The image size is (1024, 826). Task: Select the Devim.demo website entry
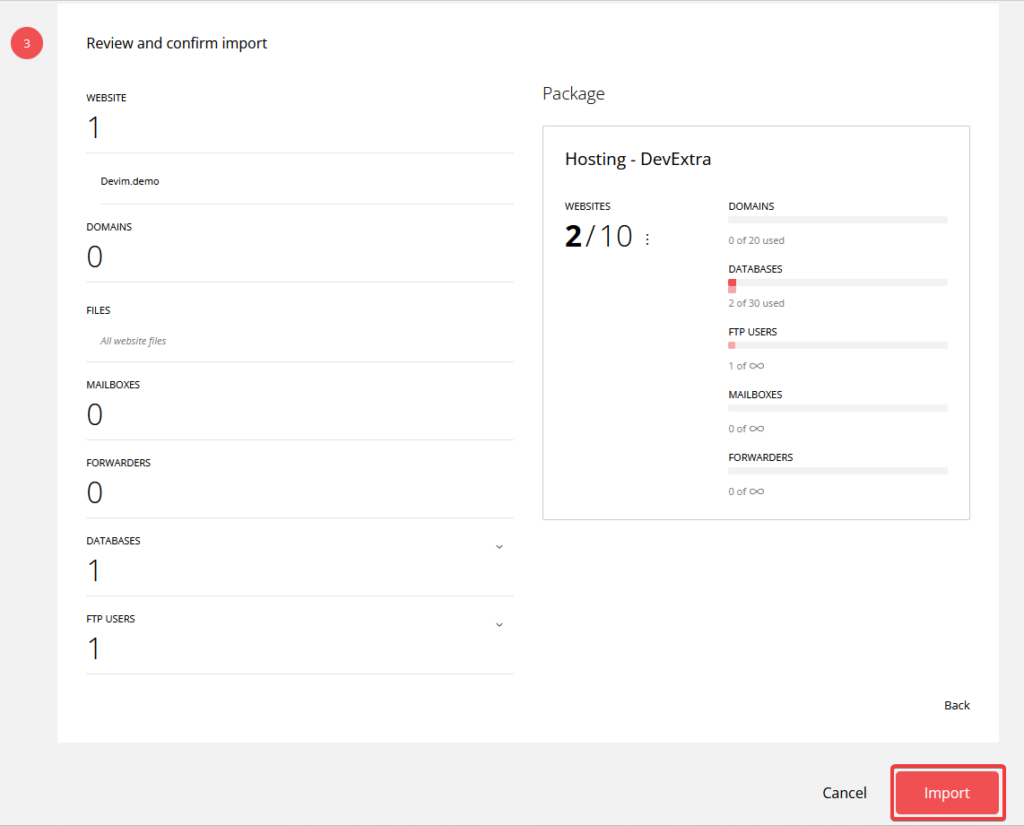[130, 181]
